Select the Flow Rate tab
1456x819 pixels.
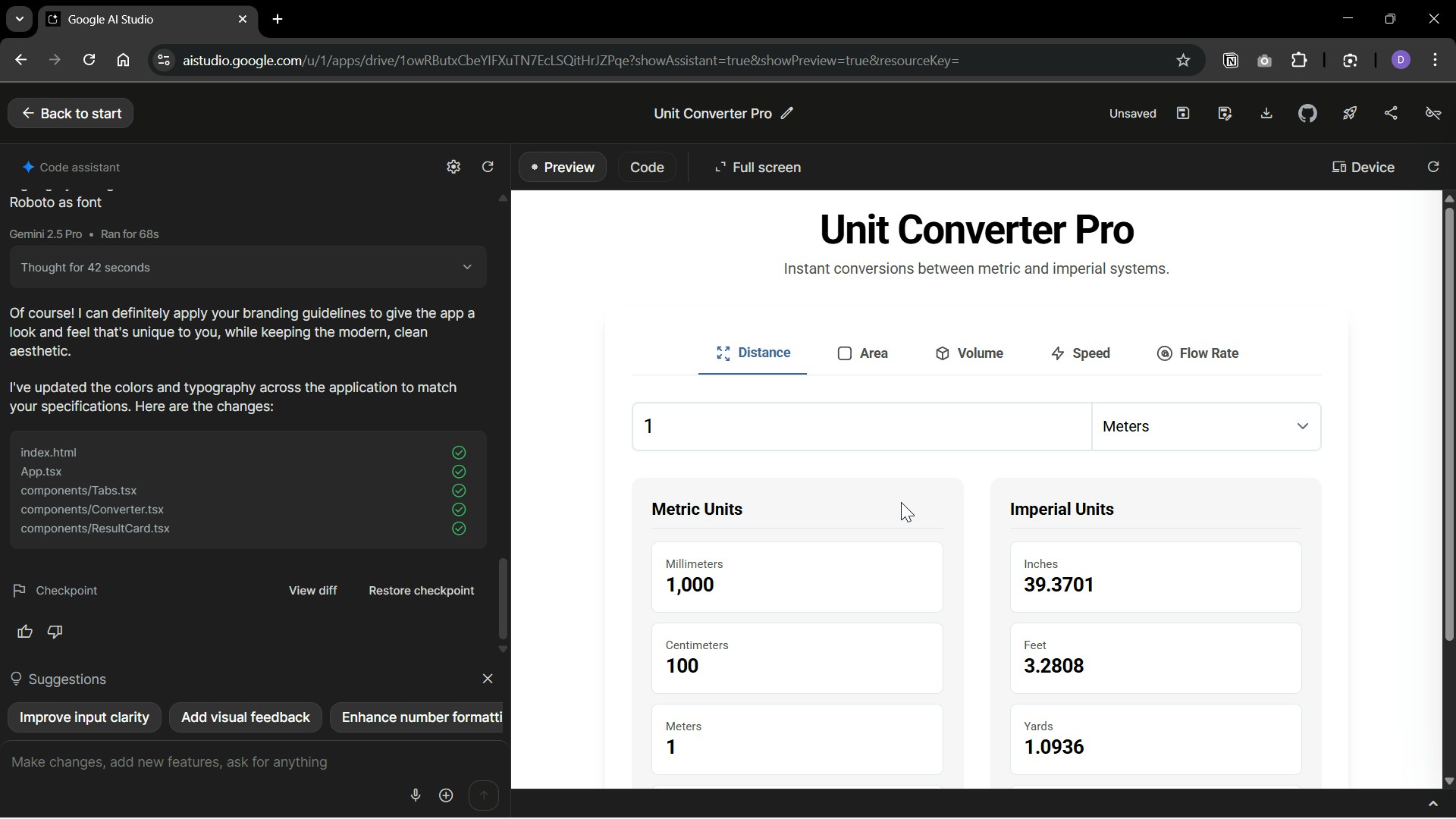[1198, 353]
